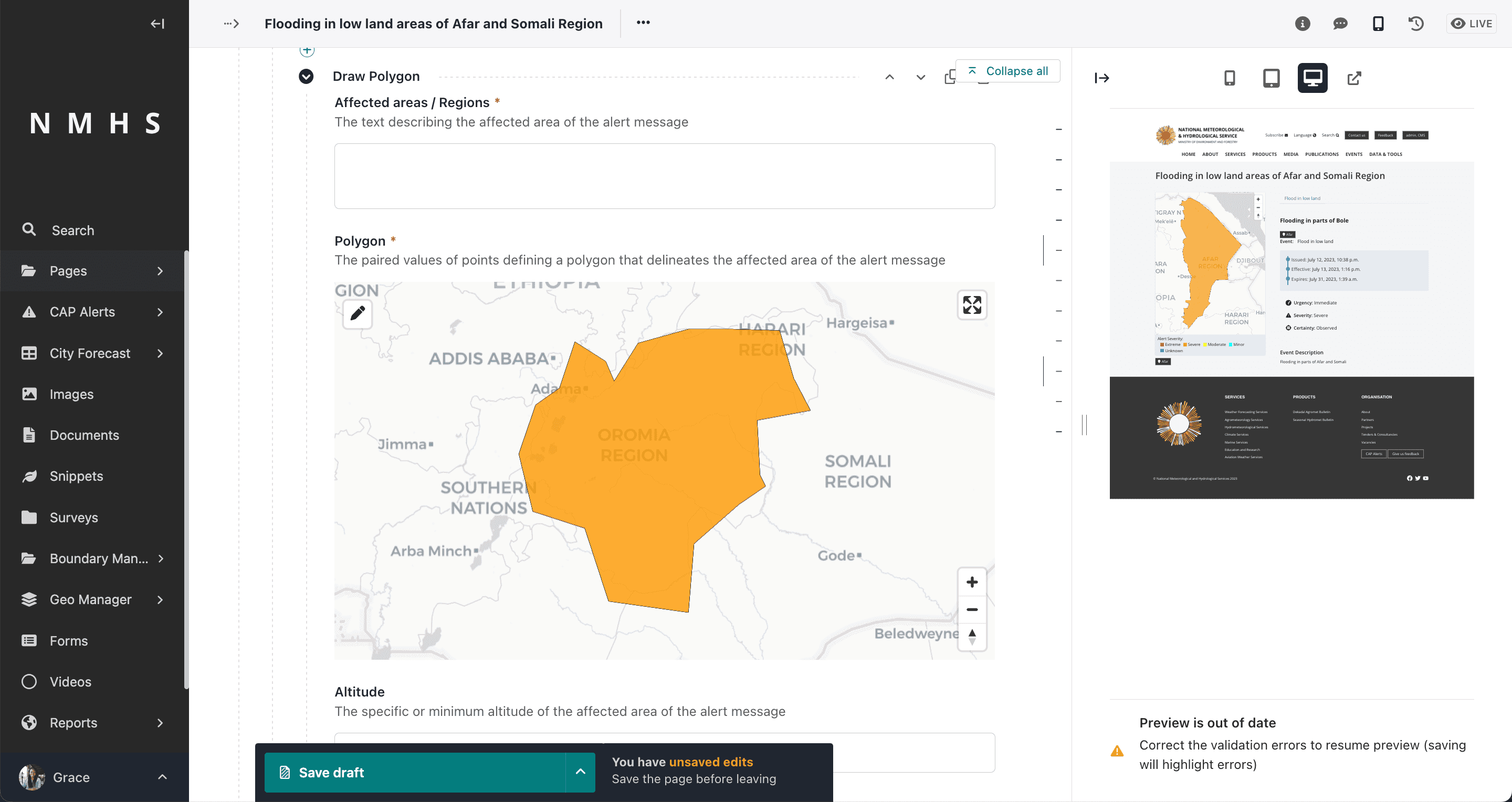Zoom out on the polygon map
Screen dimensions: 1512x802
pyautogui.click(x=972, y=609)
